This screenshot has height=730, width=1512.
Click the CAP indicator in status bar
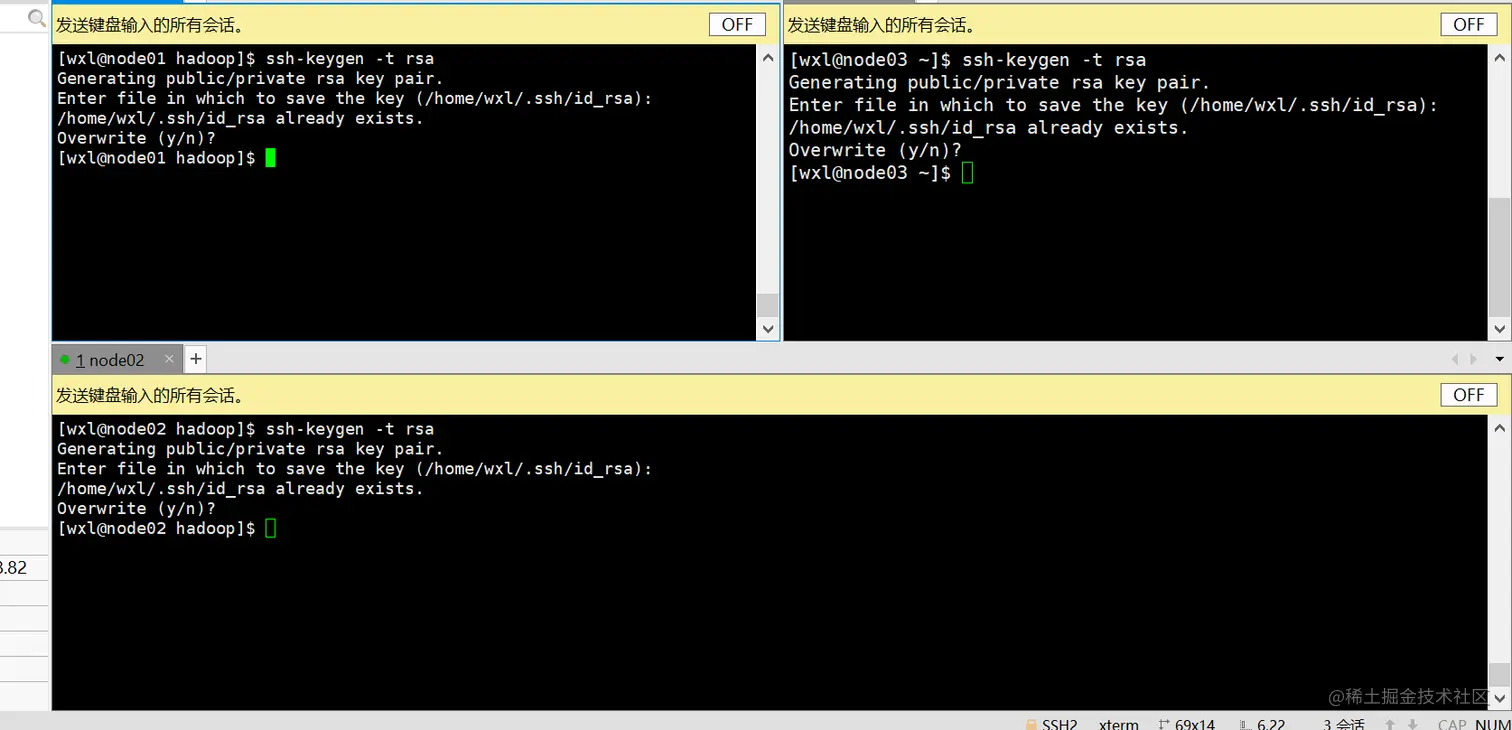click(x=1452, y=724)
